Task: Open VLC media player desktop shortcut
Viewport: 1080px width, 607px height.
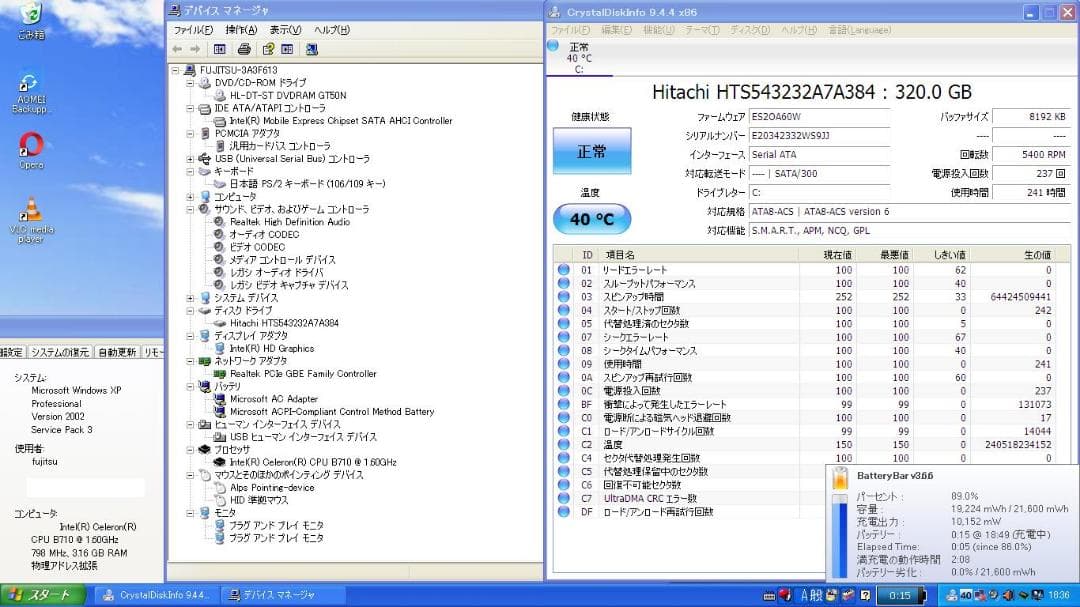Action: tap(31, 220)
